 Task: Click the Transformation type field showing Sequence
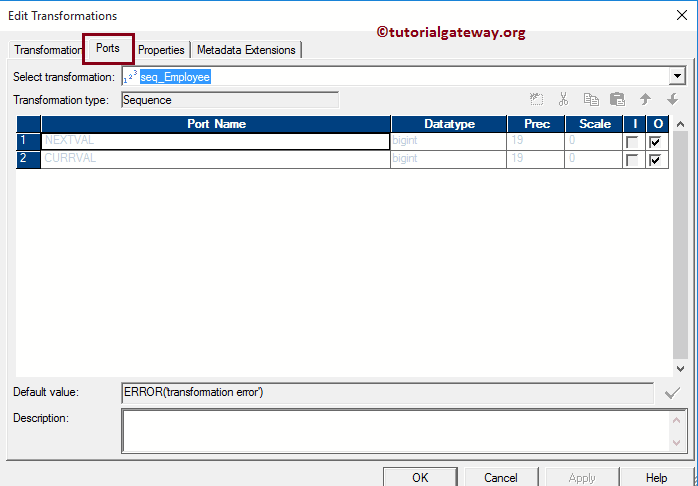pos(230,100)
